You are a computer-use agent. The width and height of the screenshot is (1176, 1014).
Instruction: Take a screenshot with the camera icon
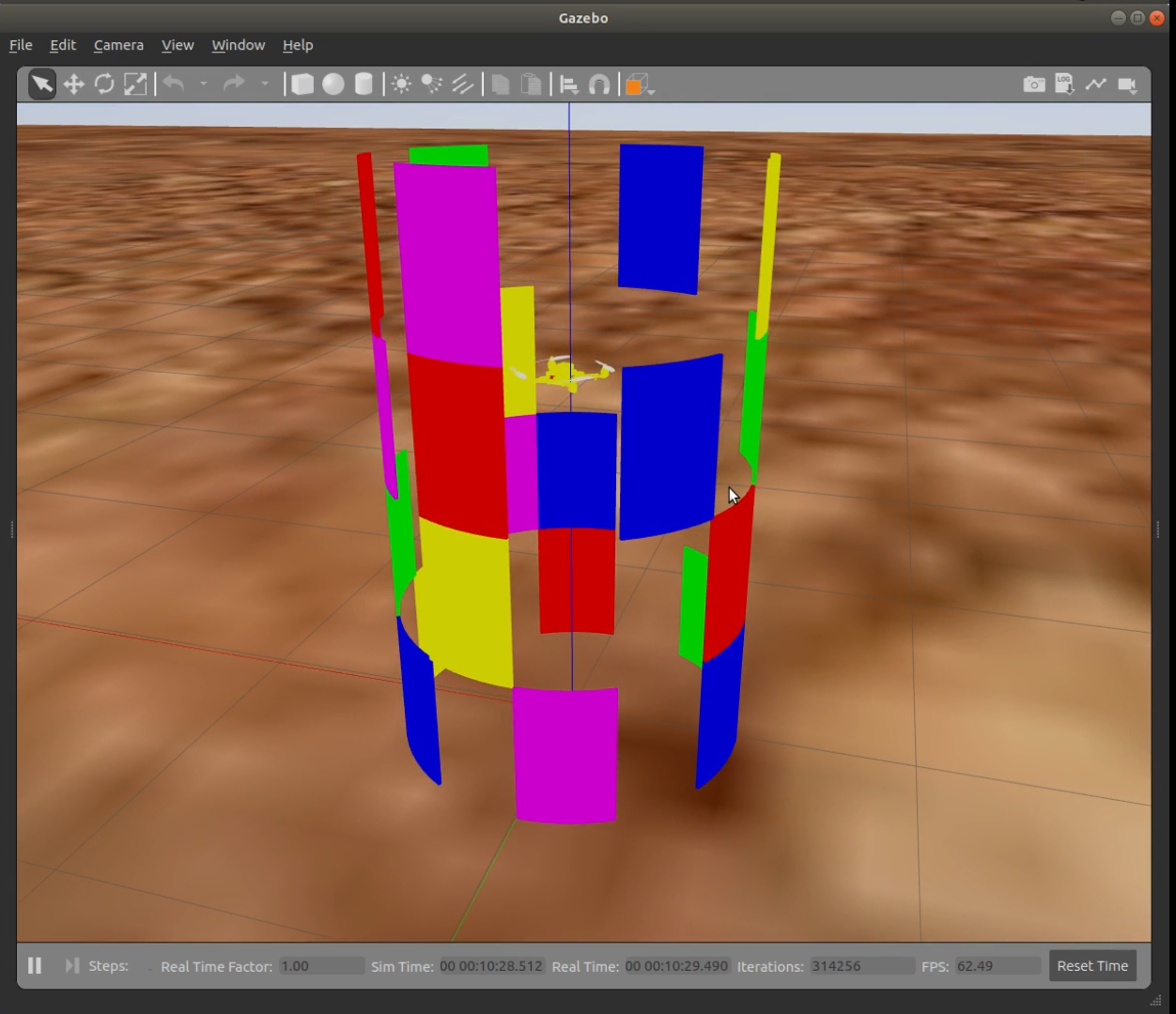[1034, 84]
